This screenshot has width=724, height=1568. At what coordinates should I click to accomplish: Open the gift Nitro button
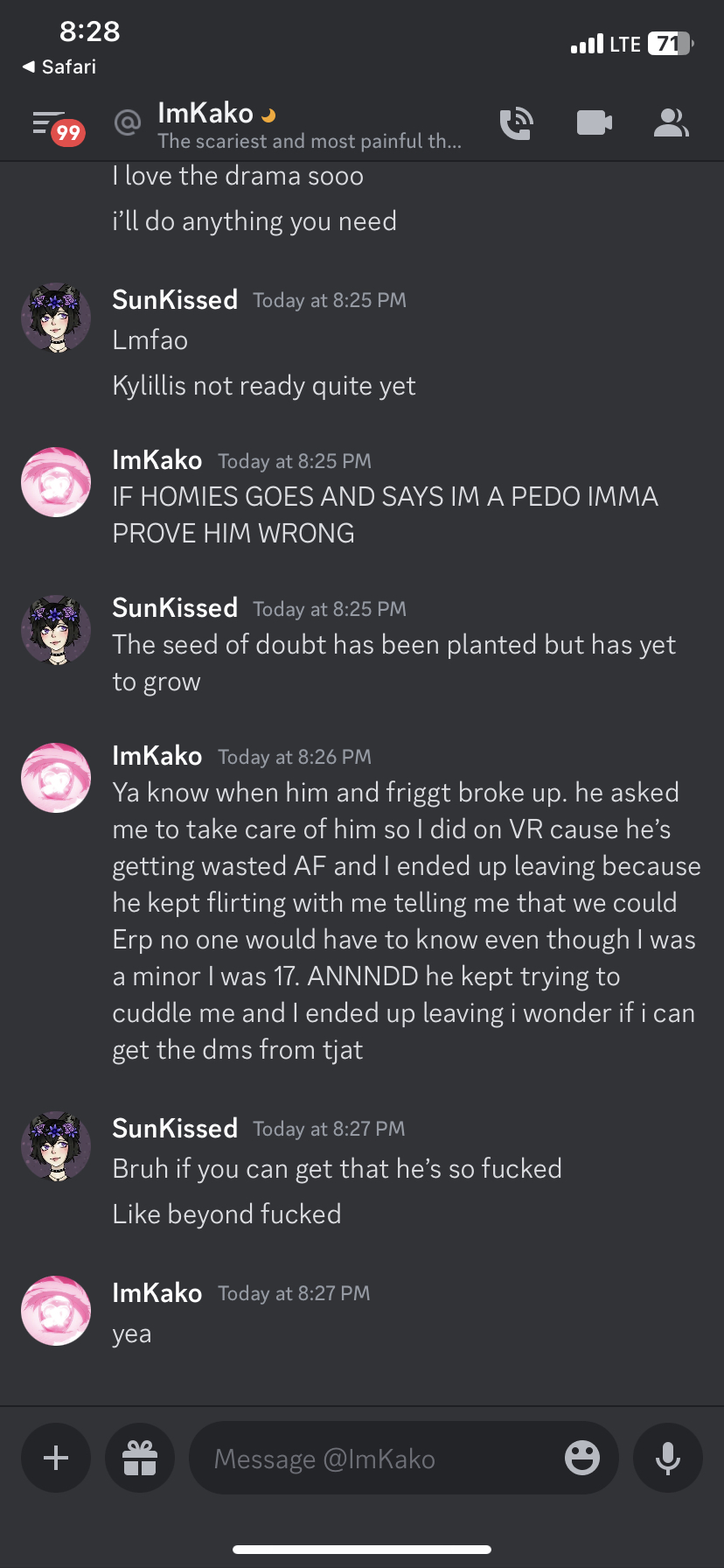pos(140,1458)
